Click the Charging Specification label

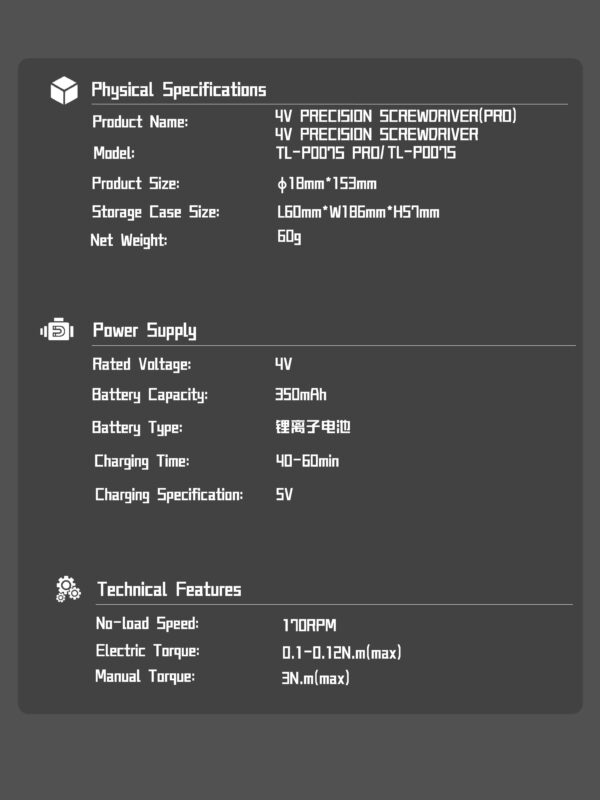pos(168,495)
